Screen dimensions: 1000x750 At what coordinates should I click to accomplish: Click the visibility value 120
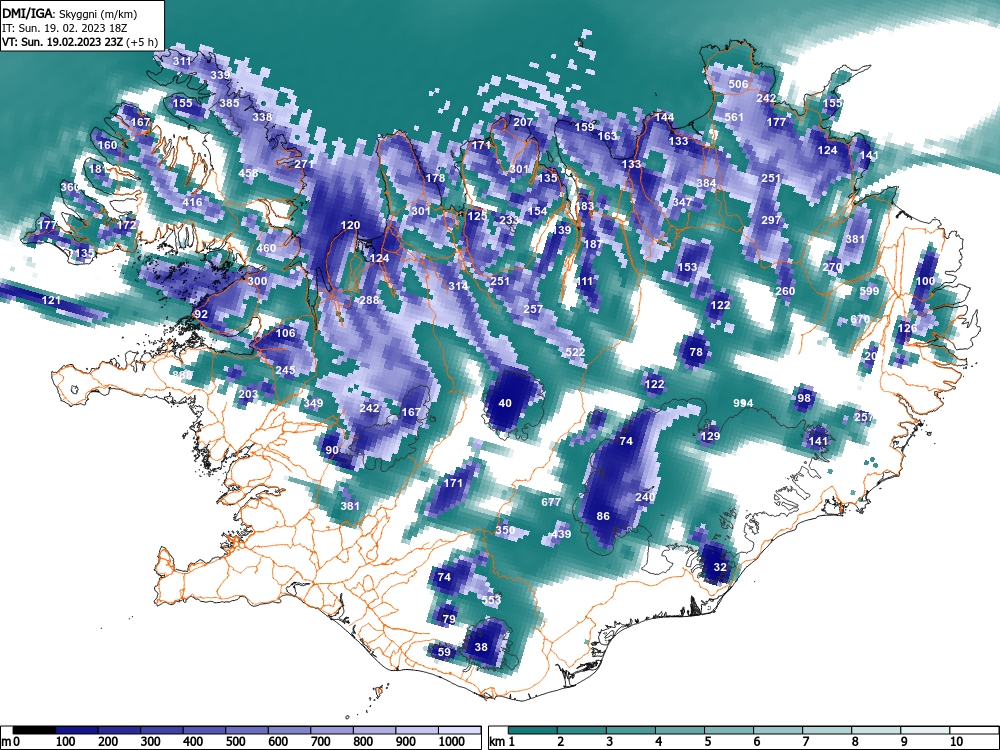[350, 225]
